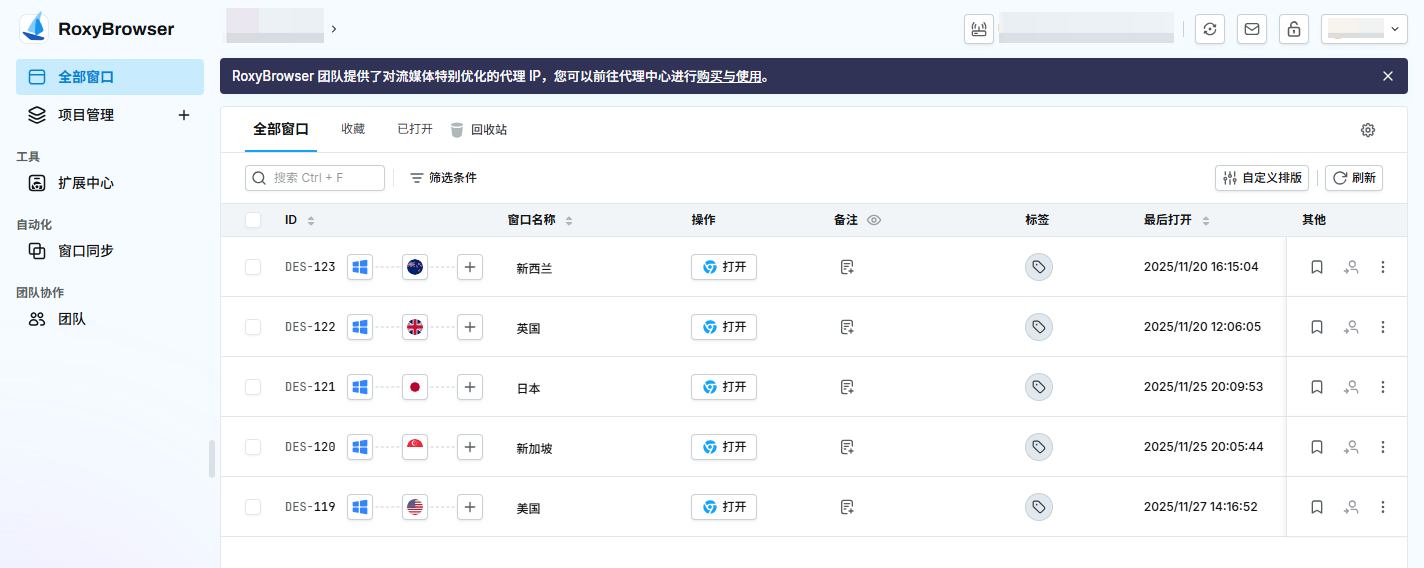The height and width of the screenshot is (568, 1424).
Task: Click the 自定义排版 button
Action: pos(1262,178)
